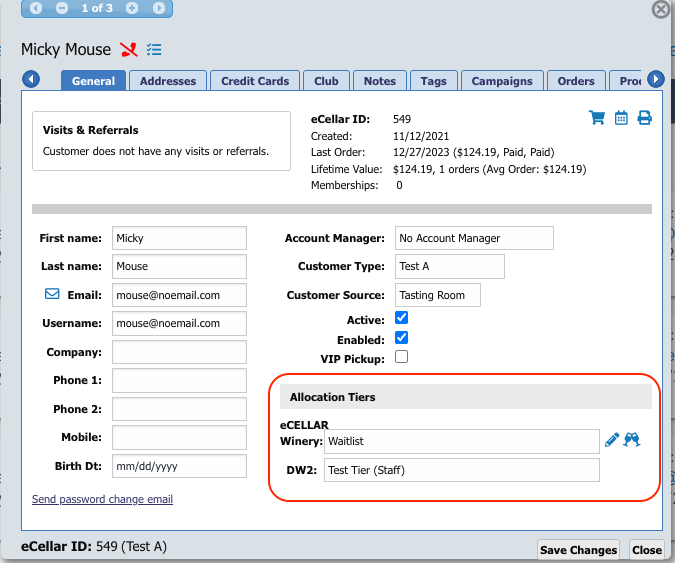
Task: Open shopping cart icon for new order
Action: point(597,118)
